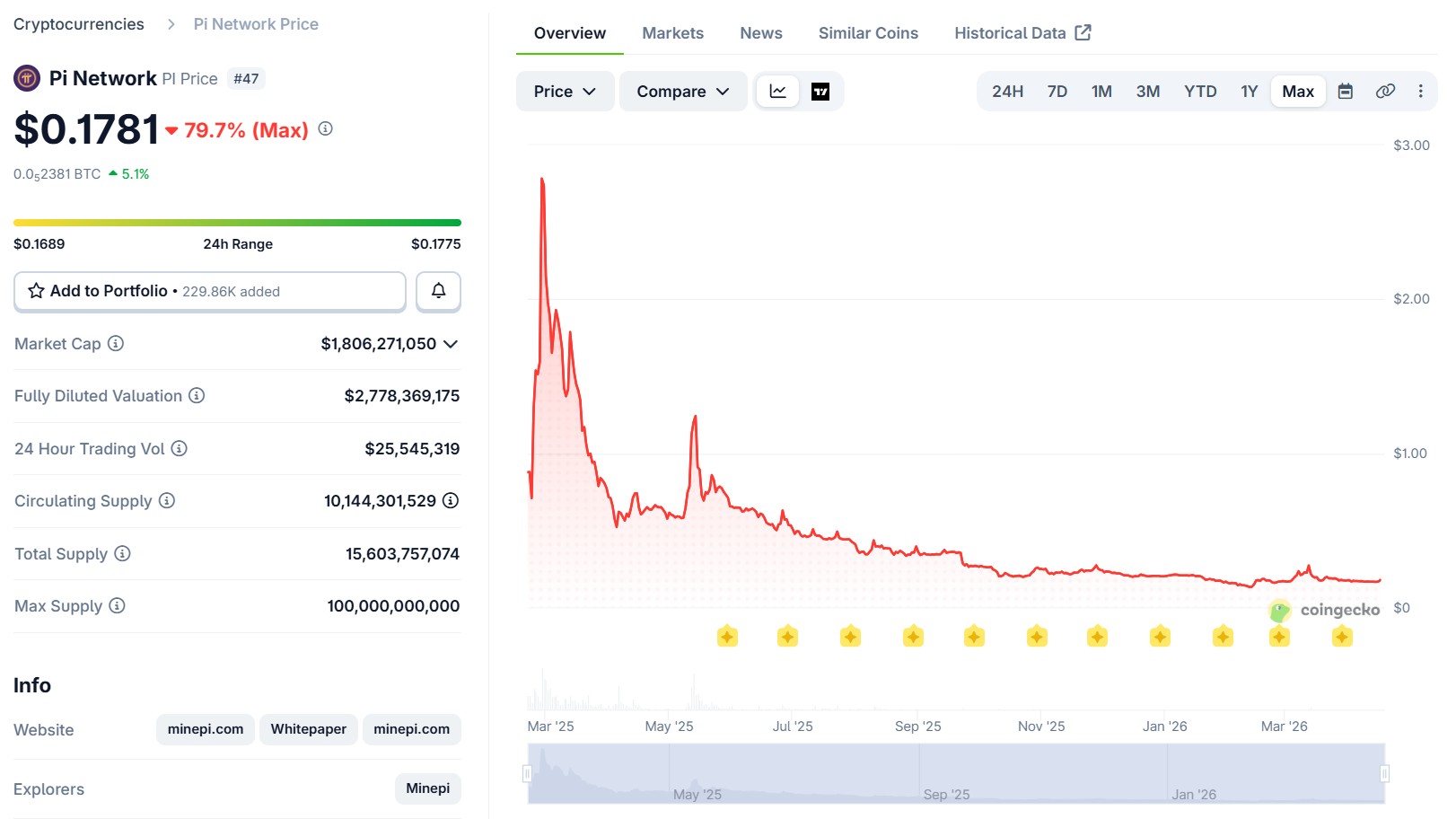Click the price alert bell icon
1456x819 pixels.
pyautogui.click(x=438, y=291)
